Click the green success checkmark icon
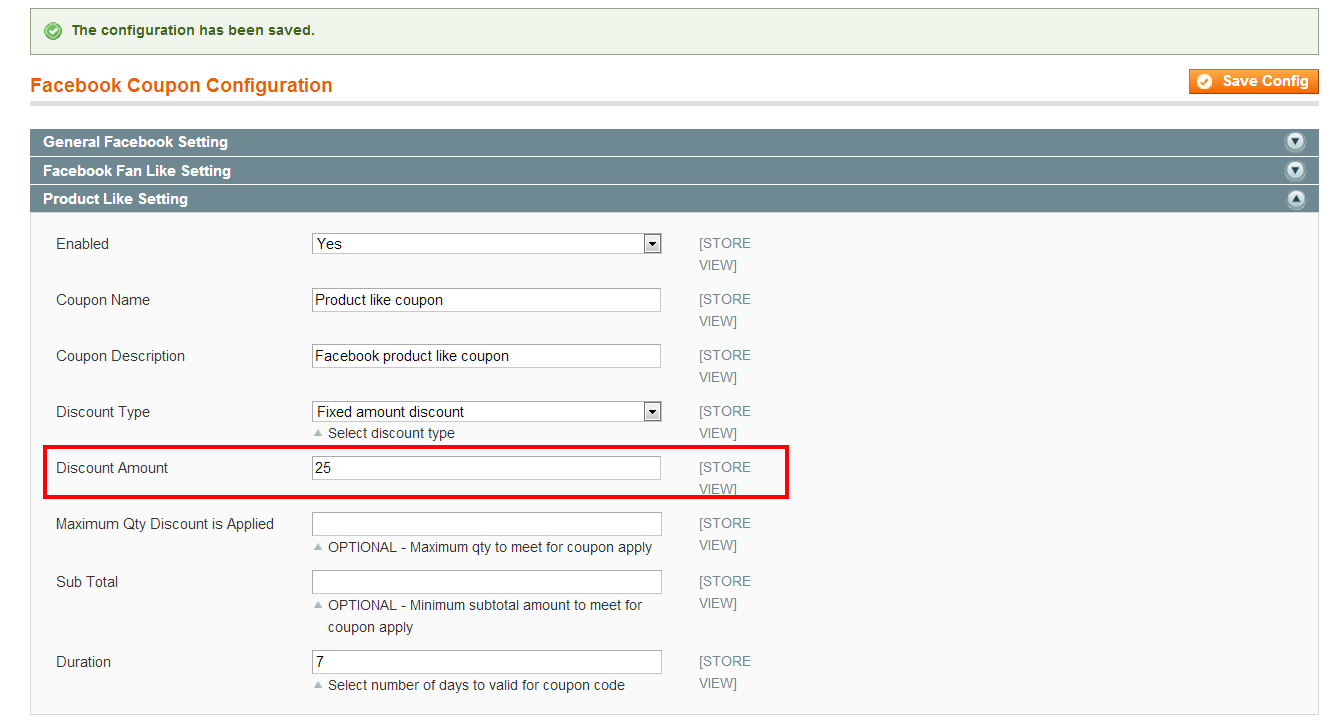Viewport: 1331px width, 720px height. coord(53,31)
